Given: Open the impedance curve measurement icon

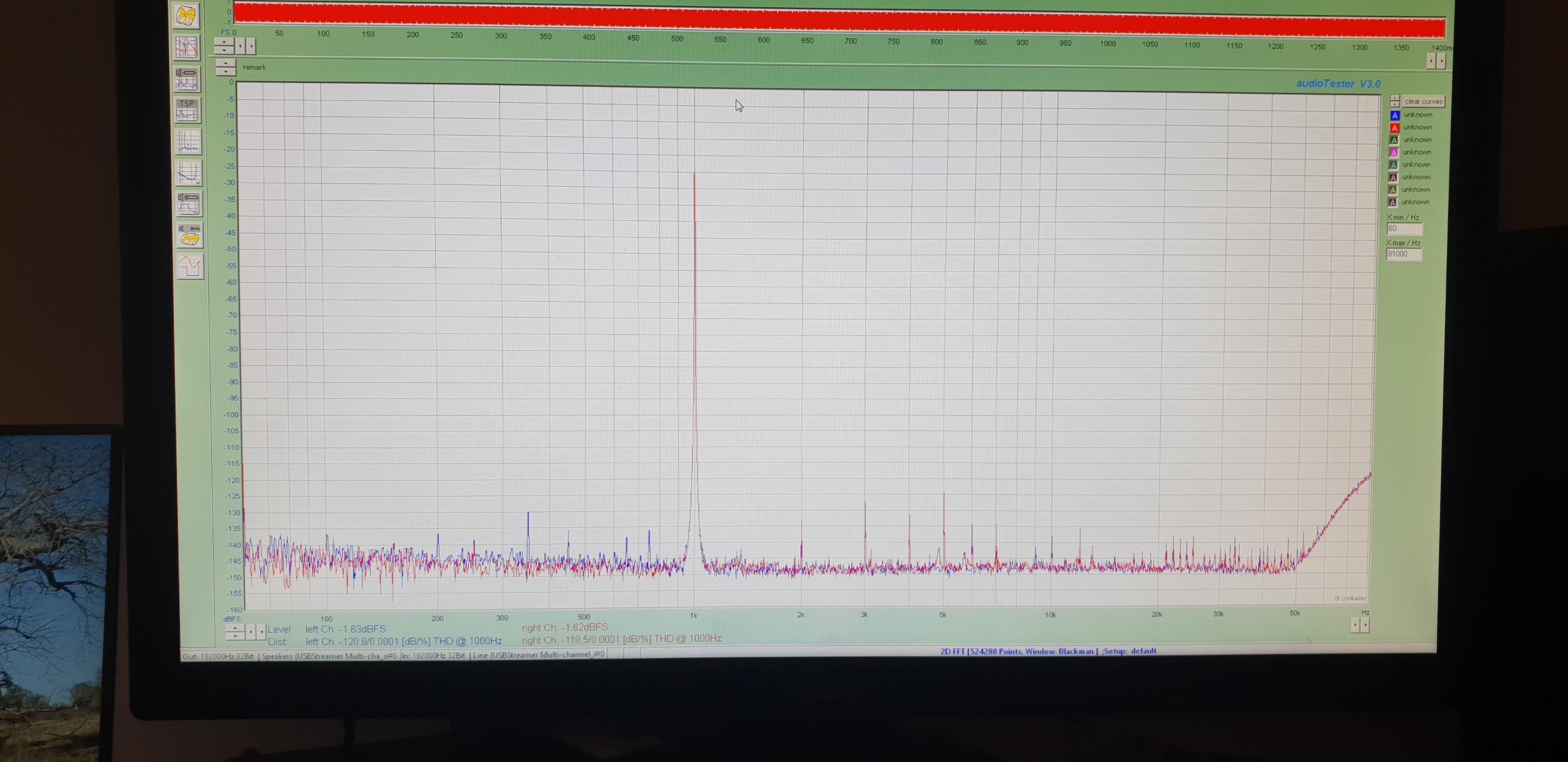Looking at the screenshot, I should coord(188,173).
